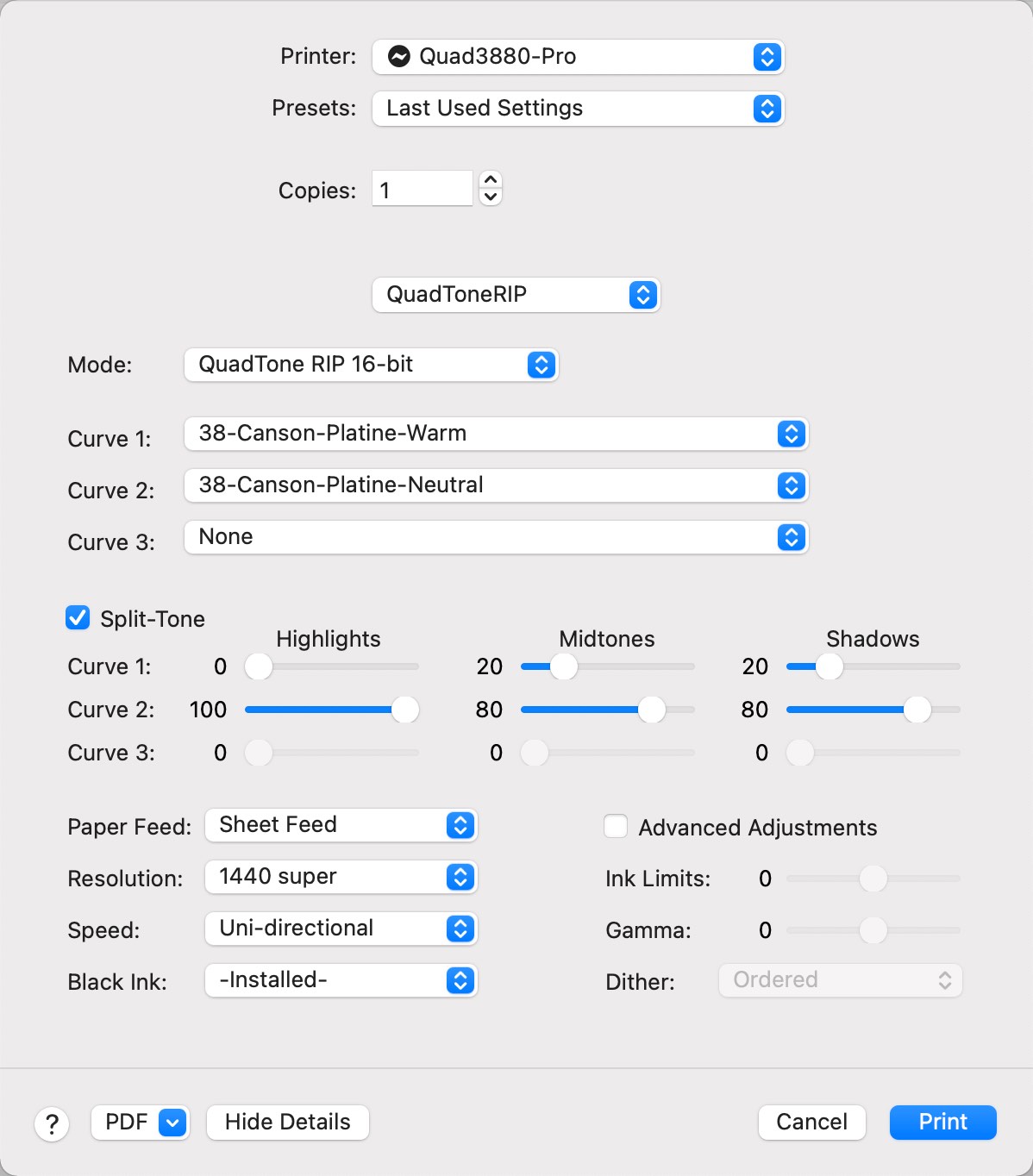Click the Copies increment up arrow
1033x1176 pixels.
click(x=491, y=179)
